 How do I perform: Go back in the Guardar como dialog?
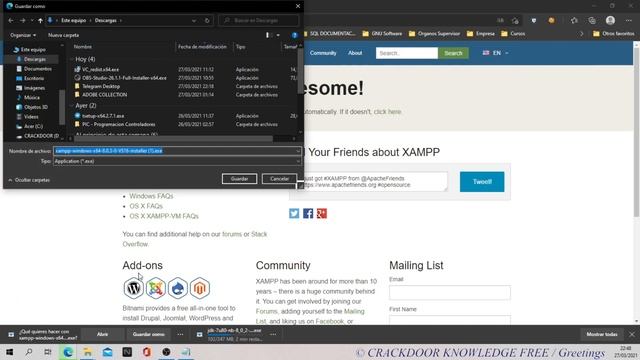(11, 20)
